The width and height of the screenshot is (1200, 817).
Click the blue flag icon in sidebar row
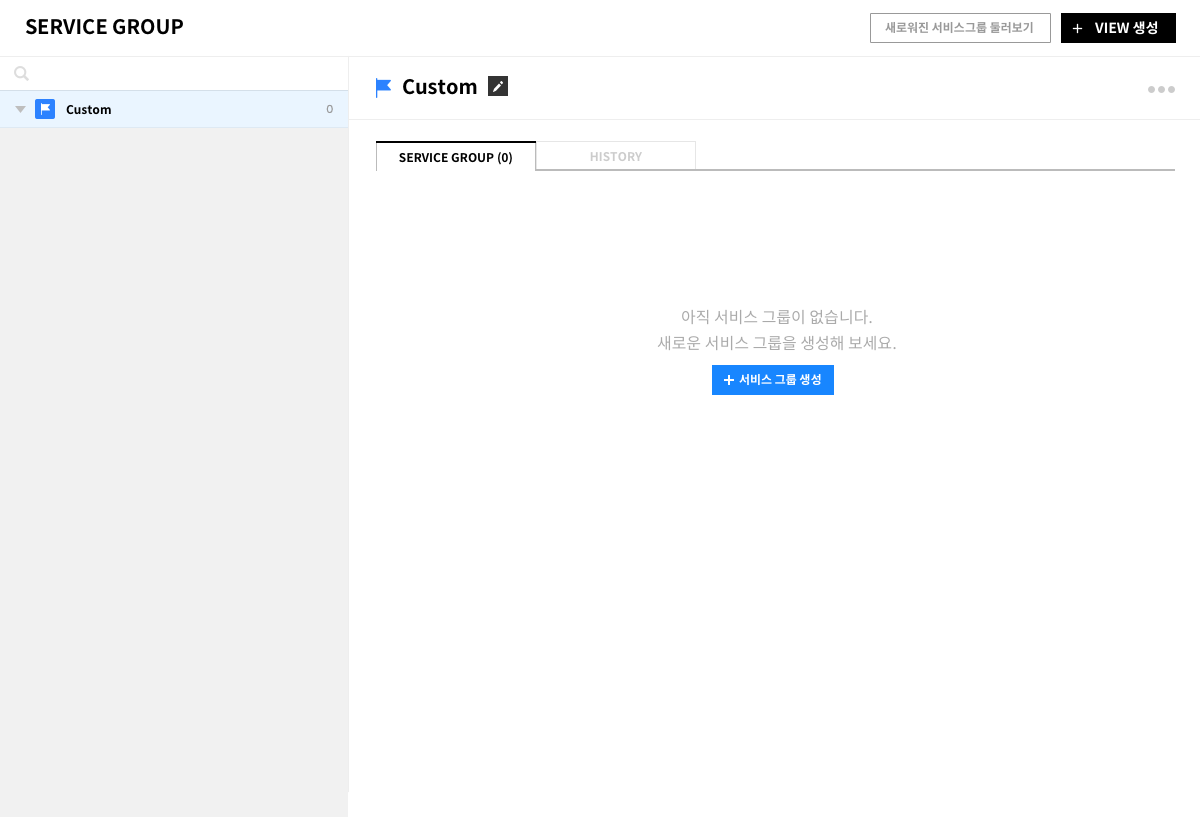pyautogui.click(x=45, y=109)
